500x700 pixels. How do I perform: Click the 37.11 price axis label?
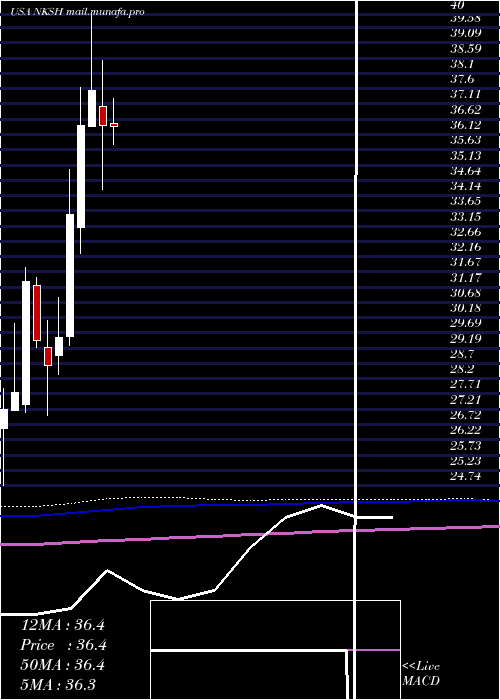[465, 94]
